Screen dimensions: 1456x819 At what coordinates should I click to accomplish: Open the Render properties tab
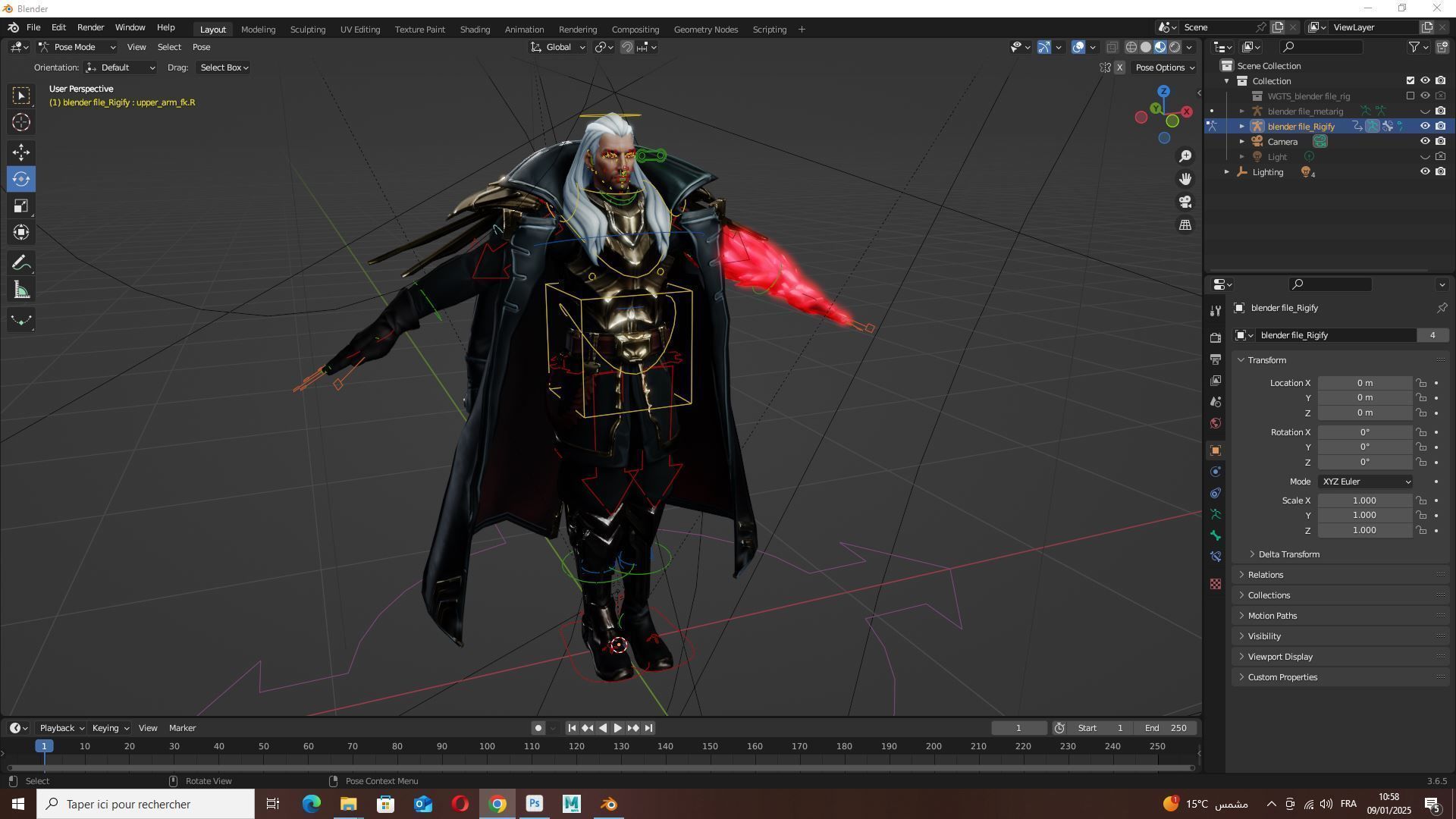pyautogui.click(x=1216, y=337)
